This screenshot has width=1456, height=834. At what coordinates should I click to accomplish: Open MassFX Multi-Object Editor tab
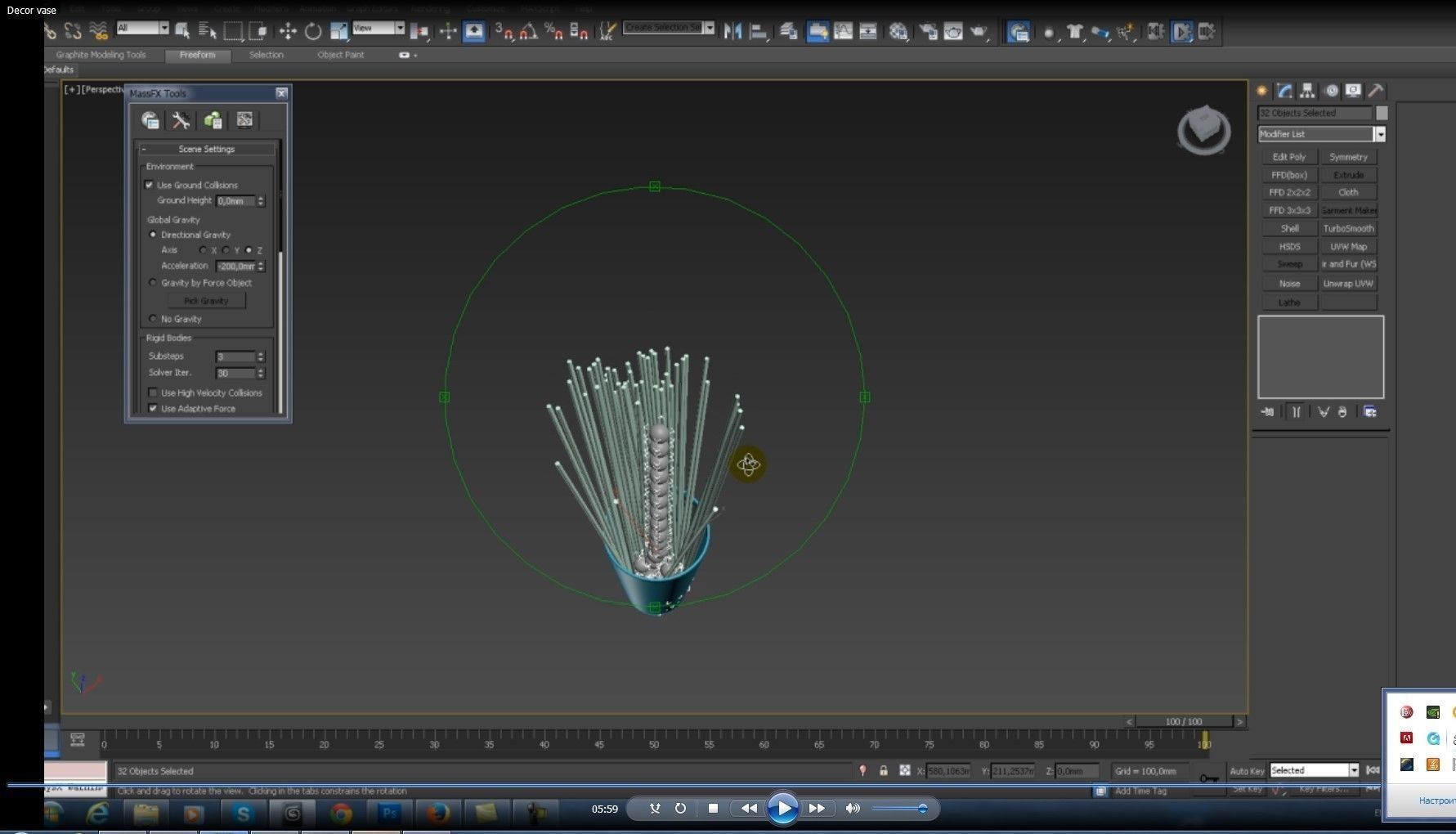pyautogui.click(x=213, y=120)
